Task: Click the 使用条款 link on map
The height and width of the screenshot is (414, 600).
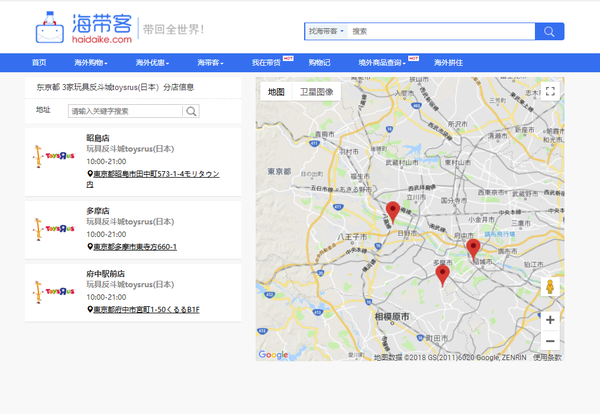Action: tap(547, 357)
